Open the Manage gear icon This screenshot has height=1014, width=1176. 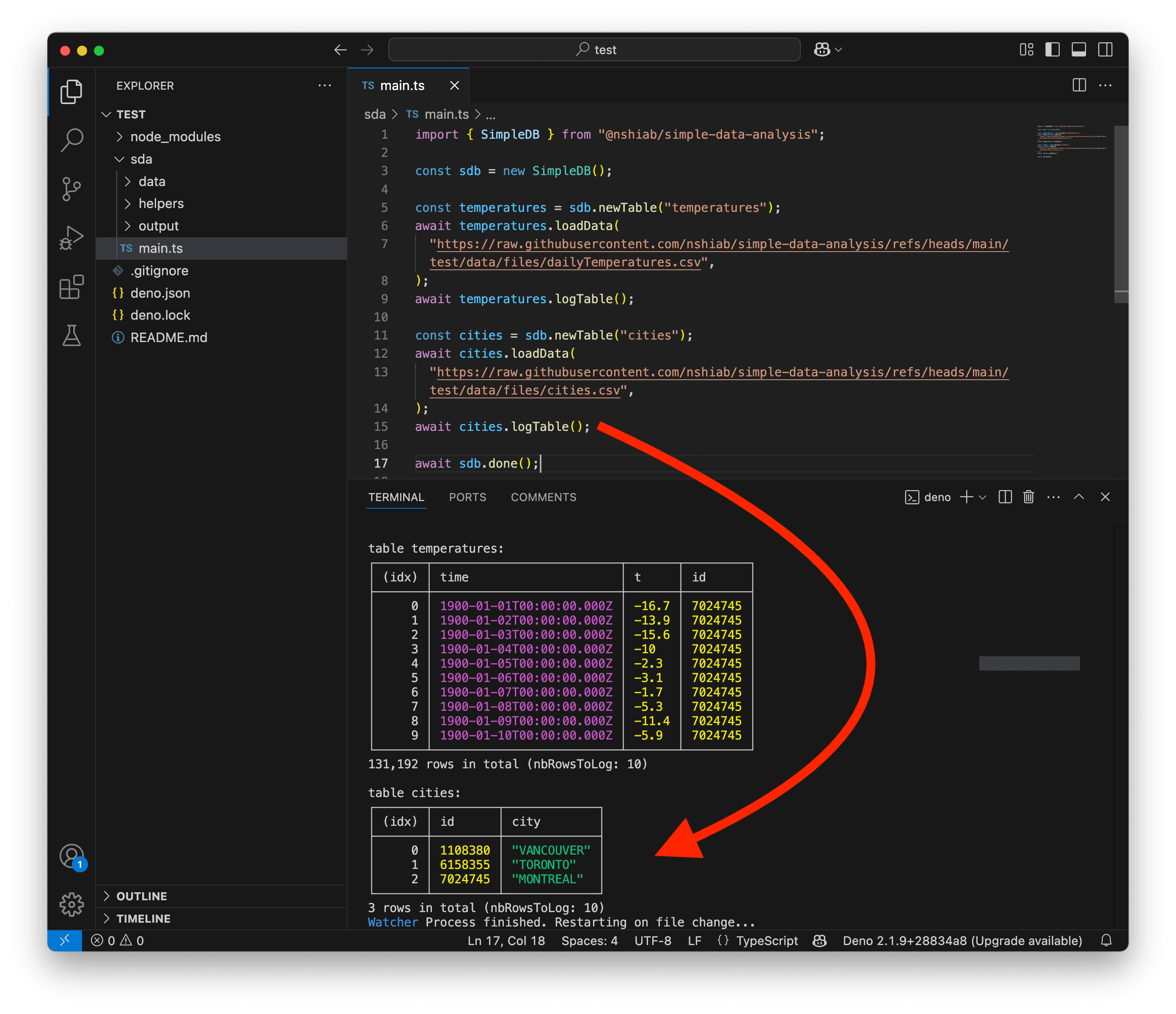click(x=71, y=904)
